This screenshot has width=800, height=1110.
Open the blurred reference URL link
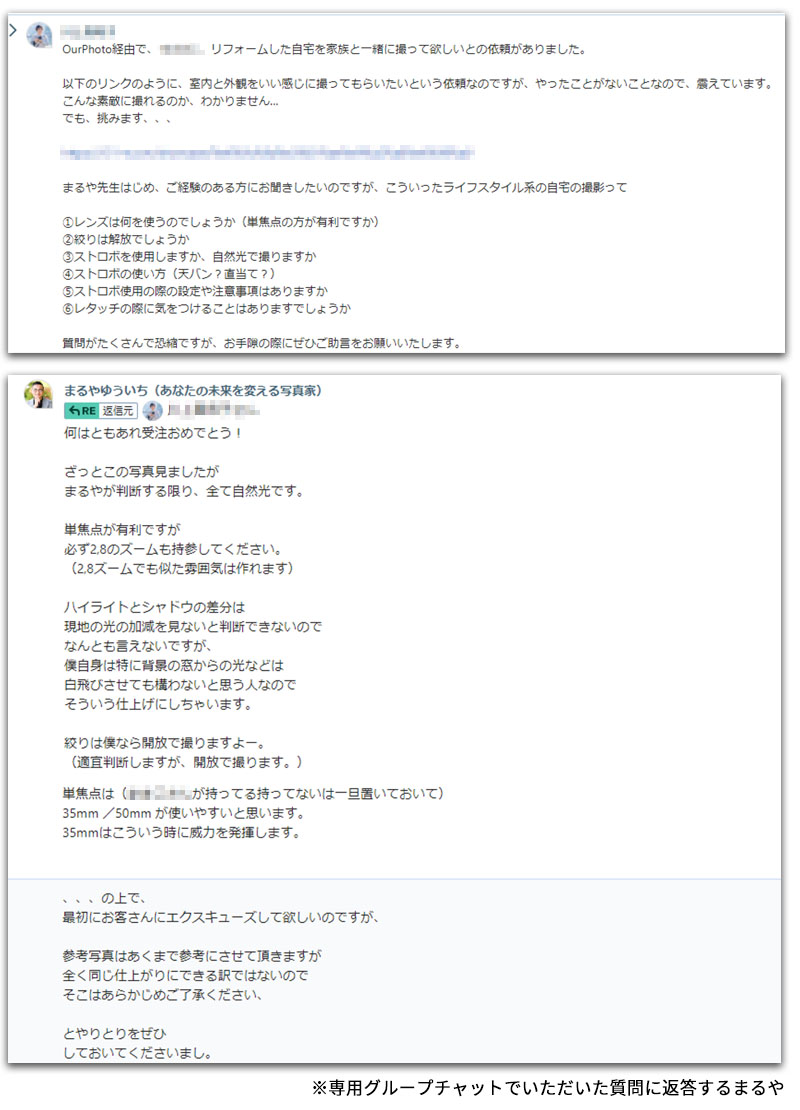click(x=267, y=153)
